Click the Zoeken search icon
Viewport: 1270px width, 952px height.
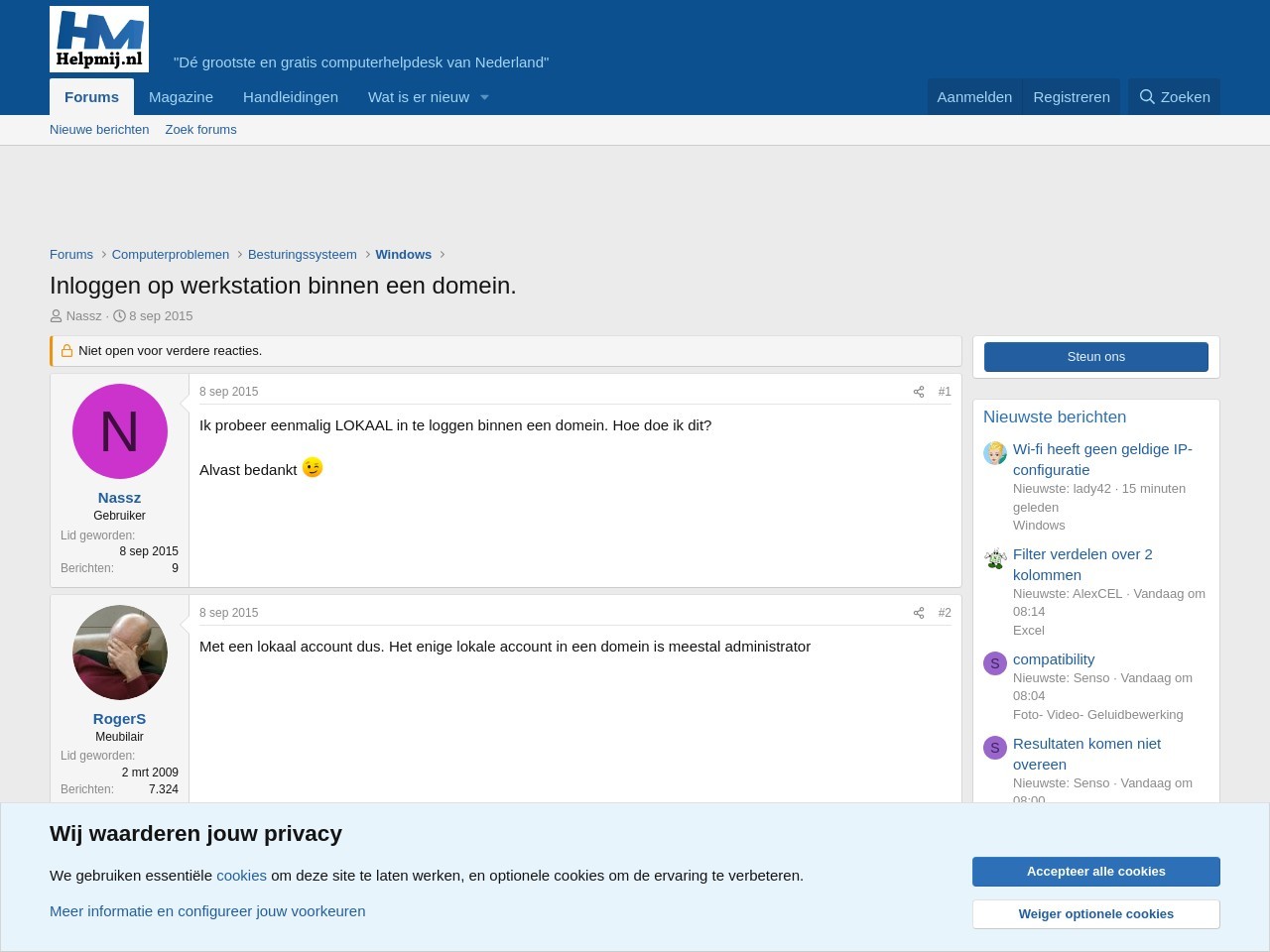coord(1147,97)
